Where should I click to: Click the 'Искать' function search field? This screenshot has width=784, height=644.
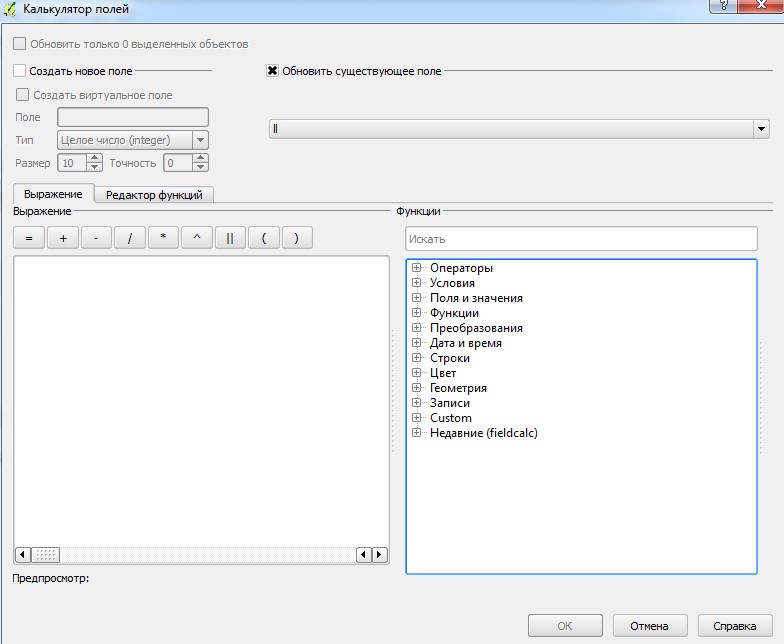[x=581, y=239]
